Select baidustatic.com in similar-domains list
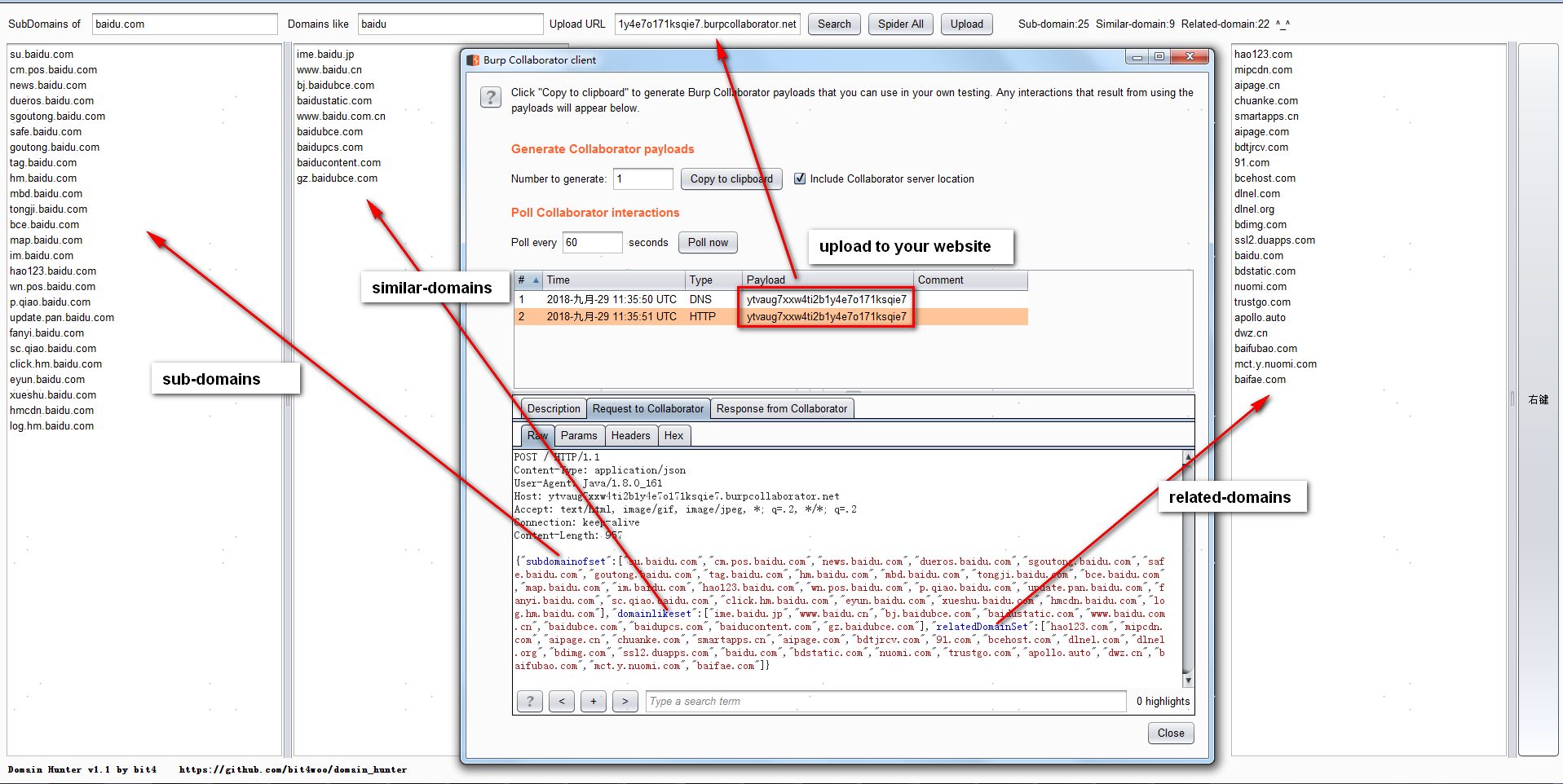The image size is (1563, 784). tap(334, 100)
